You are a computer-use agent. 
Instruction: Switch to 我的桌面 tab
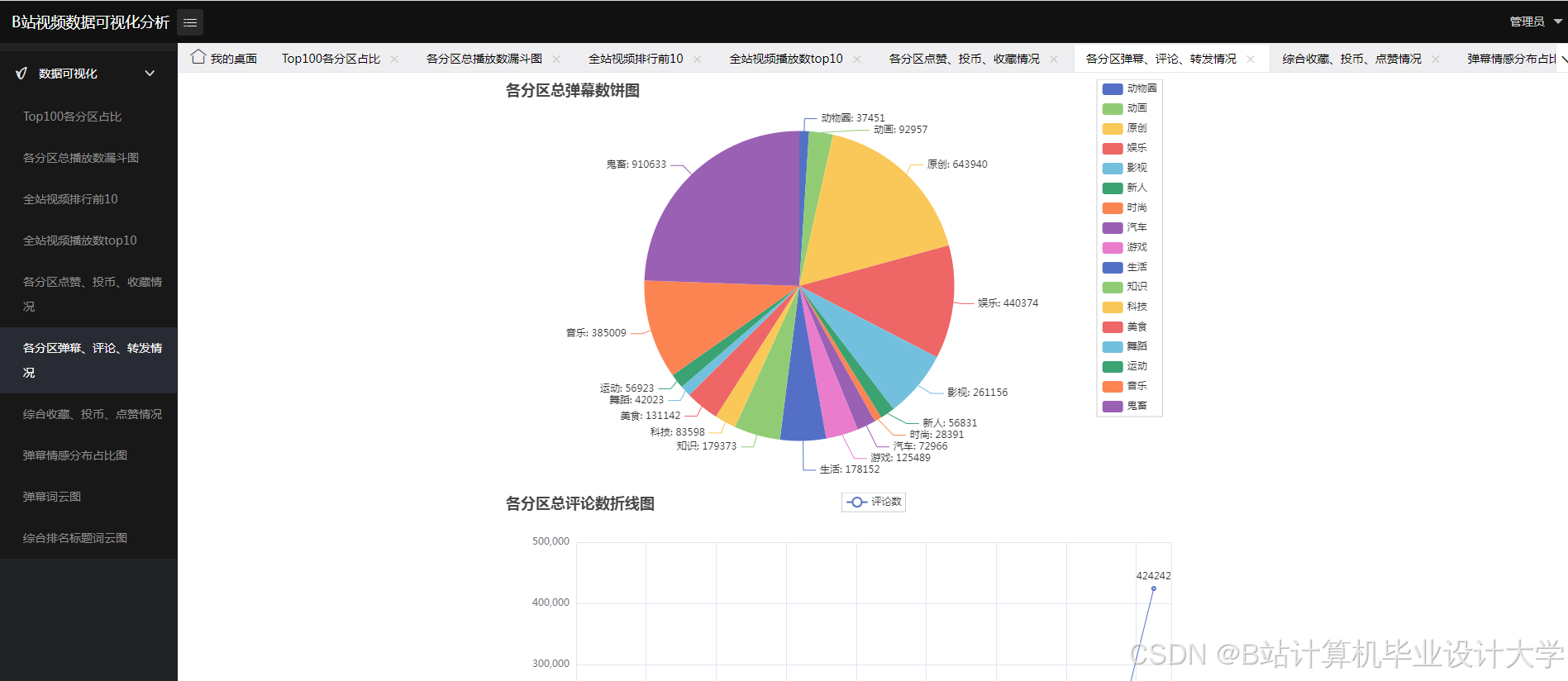(224, 59)
